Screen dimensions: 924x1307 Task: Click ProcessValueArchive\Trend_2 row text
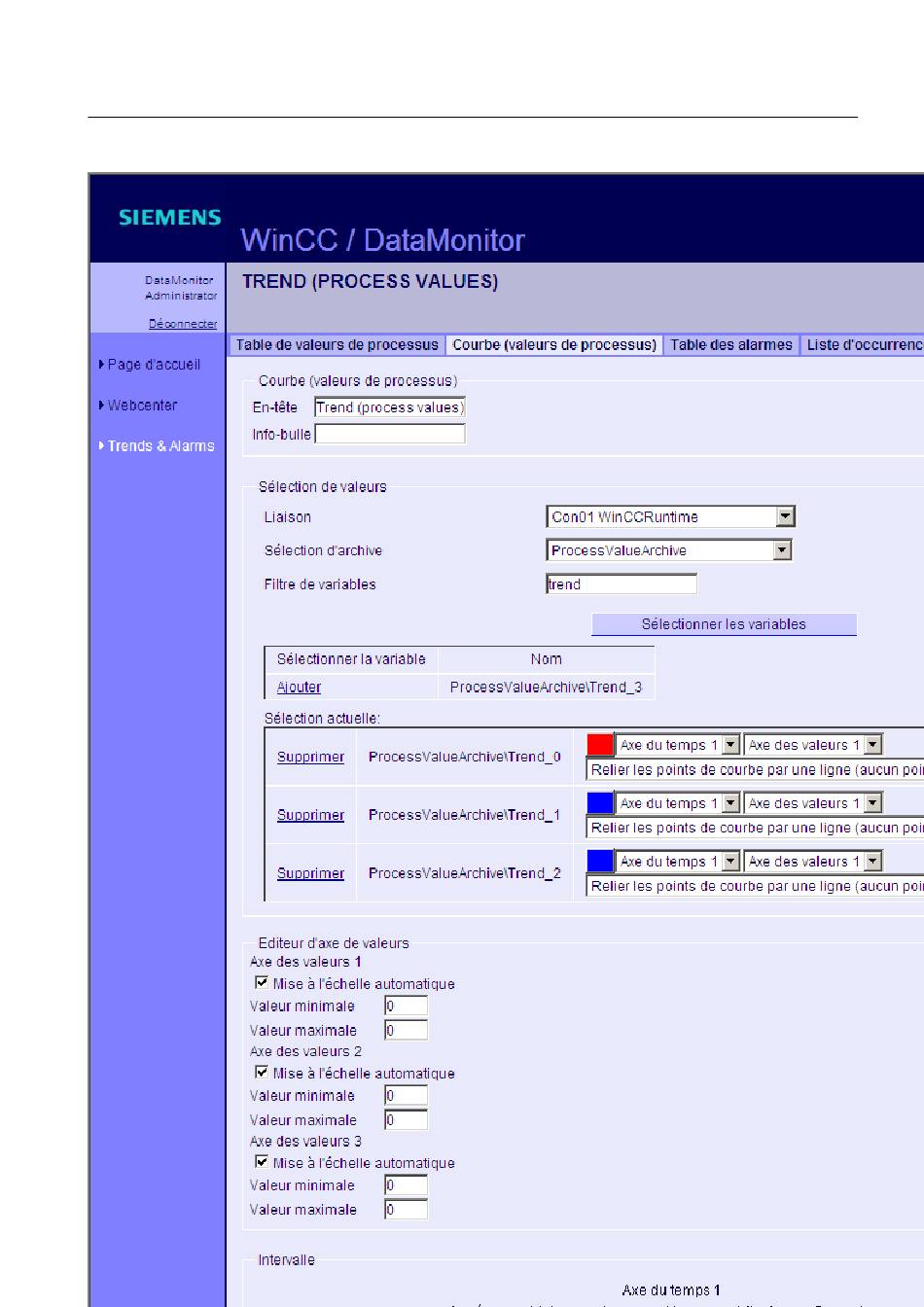coord(465,874)
